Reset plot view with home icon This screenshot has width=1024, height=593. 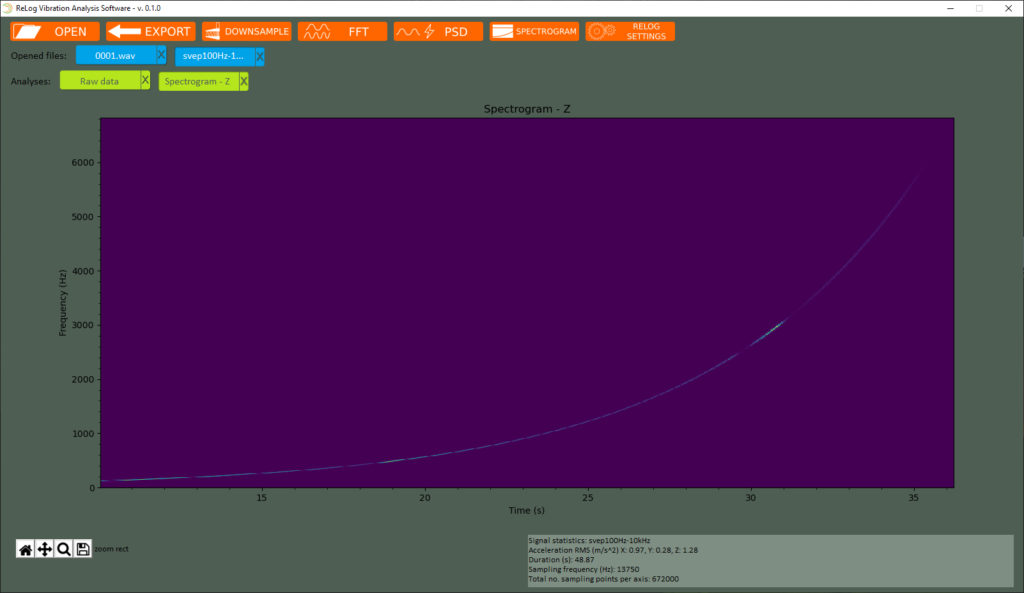[25, 549]
